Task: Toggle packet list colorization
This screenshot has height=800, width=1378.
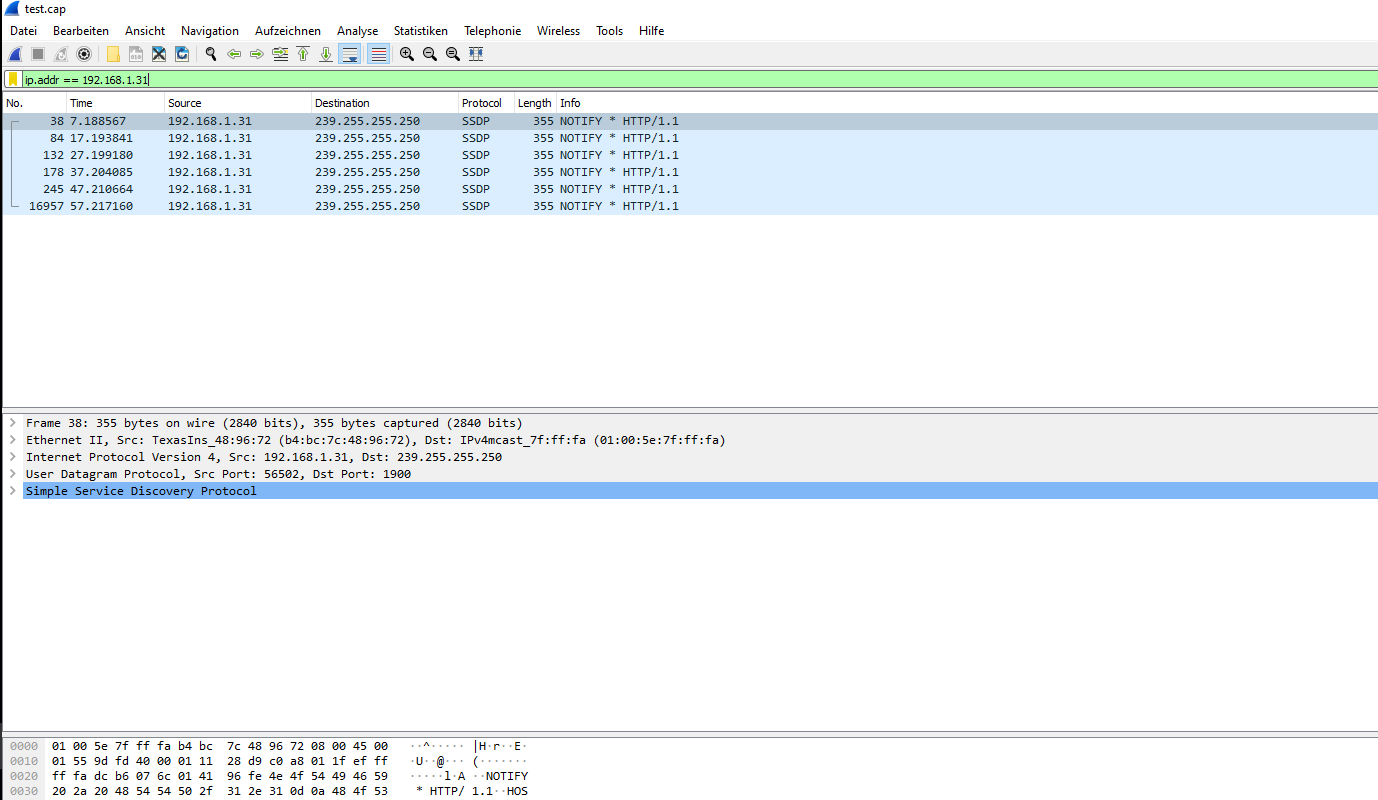Action: coord(378,54)
